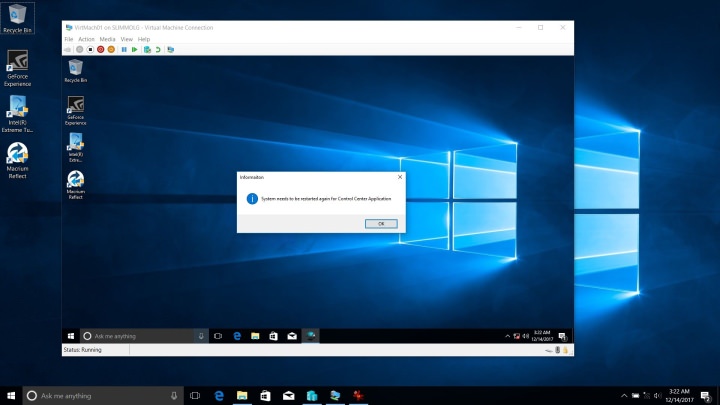720x405 pixels.
Task: Open the Help menu
Action: tap(144, 39)
